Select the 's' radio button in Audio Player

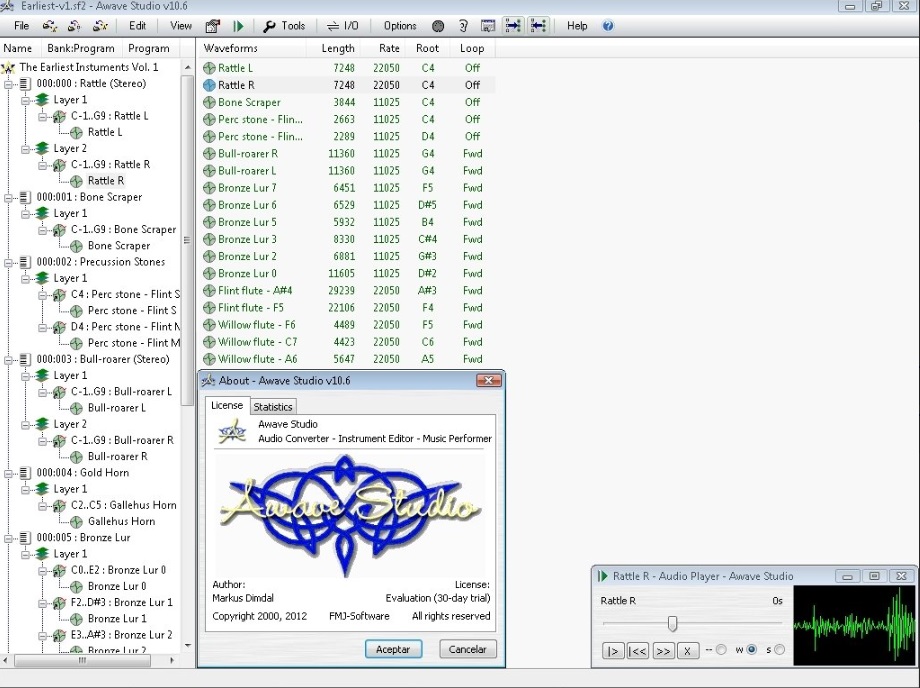point(779,650)
